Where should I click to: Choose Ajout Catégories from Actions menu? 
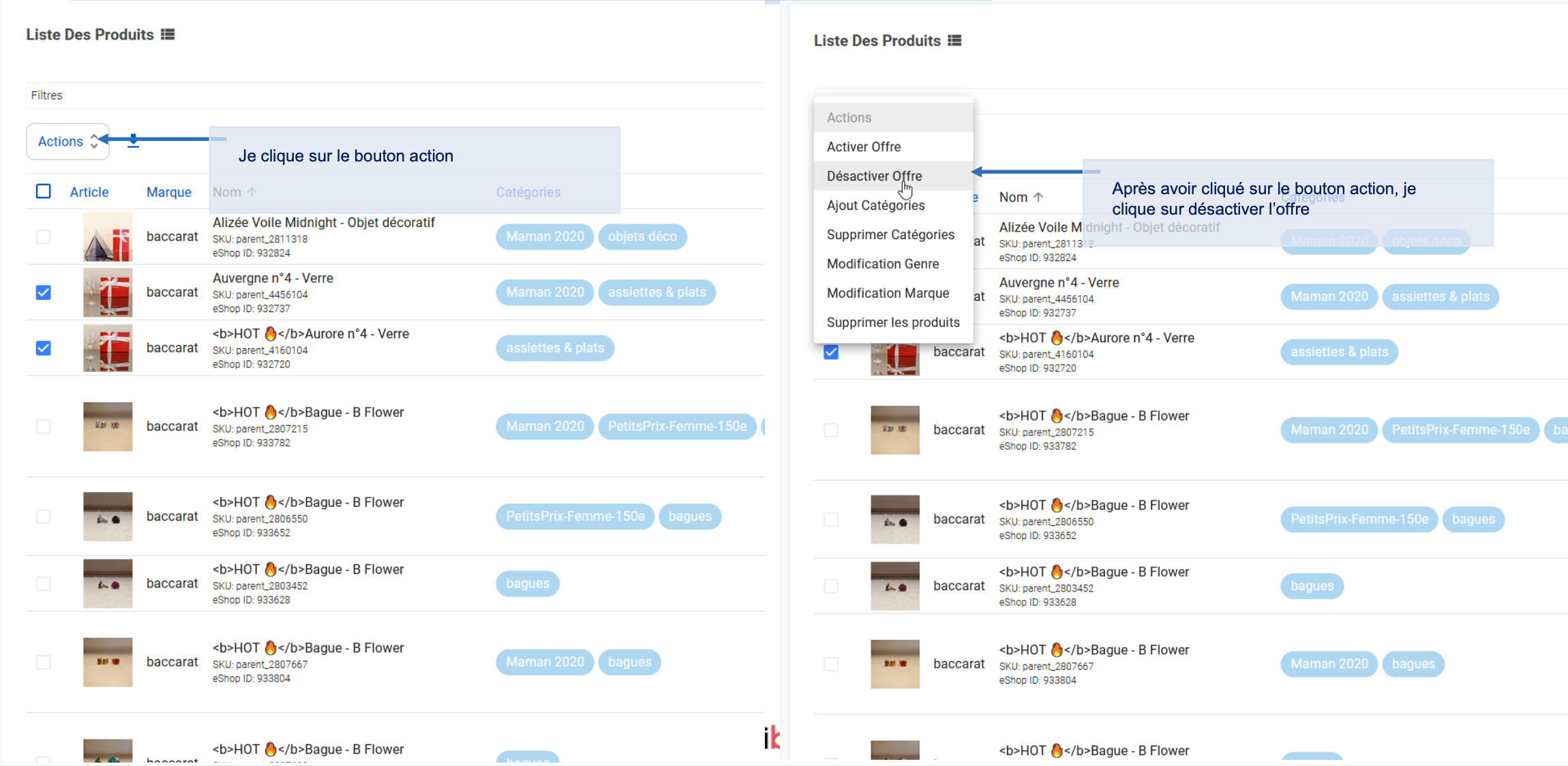click(893, 205)
